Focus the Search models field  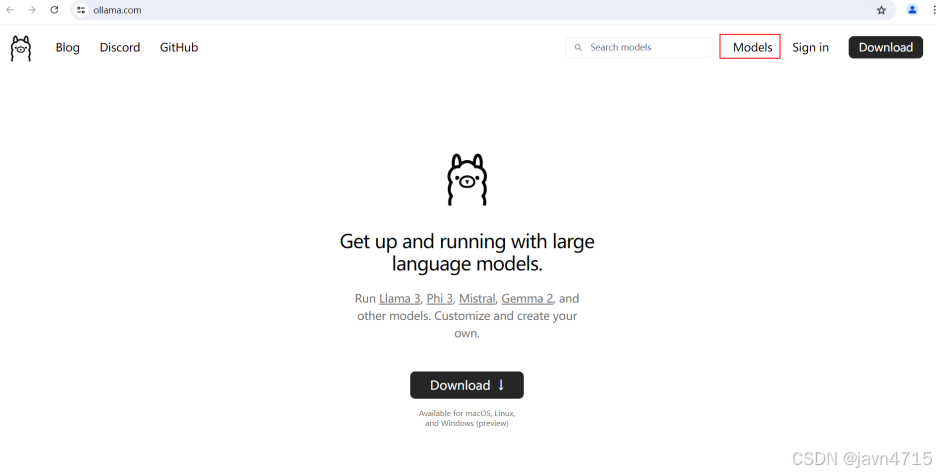pyautogui.click(x=639, y=47)
